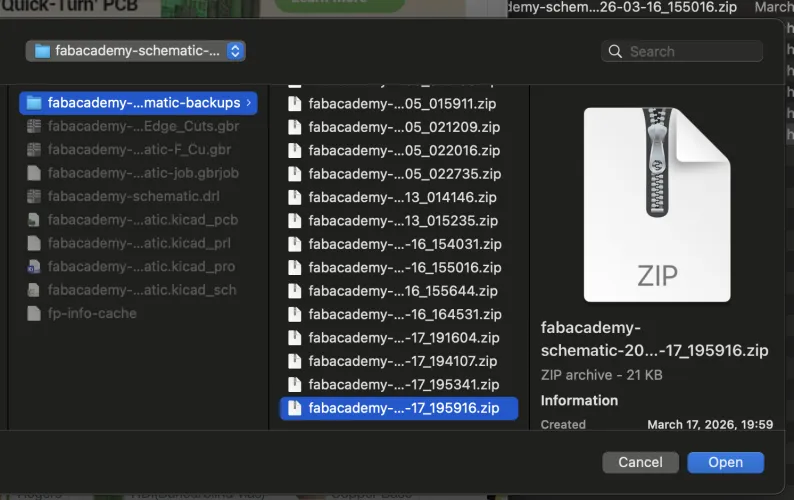Select the fabacademy-...matic-backups folder
The width and height of the screenshot is (794, 500).
coord(138,103)
